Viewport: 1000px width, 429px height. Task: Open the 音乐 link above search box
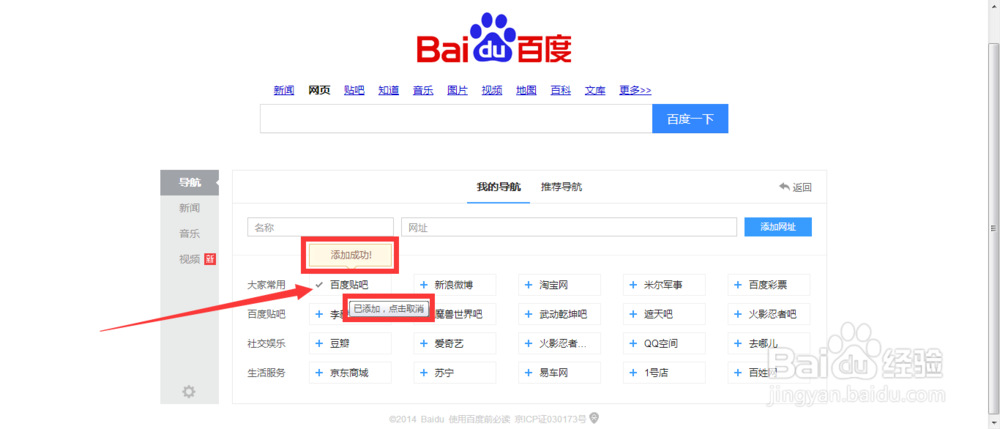tap(423, 91)
